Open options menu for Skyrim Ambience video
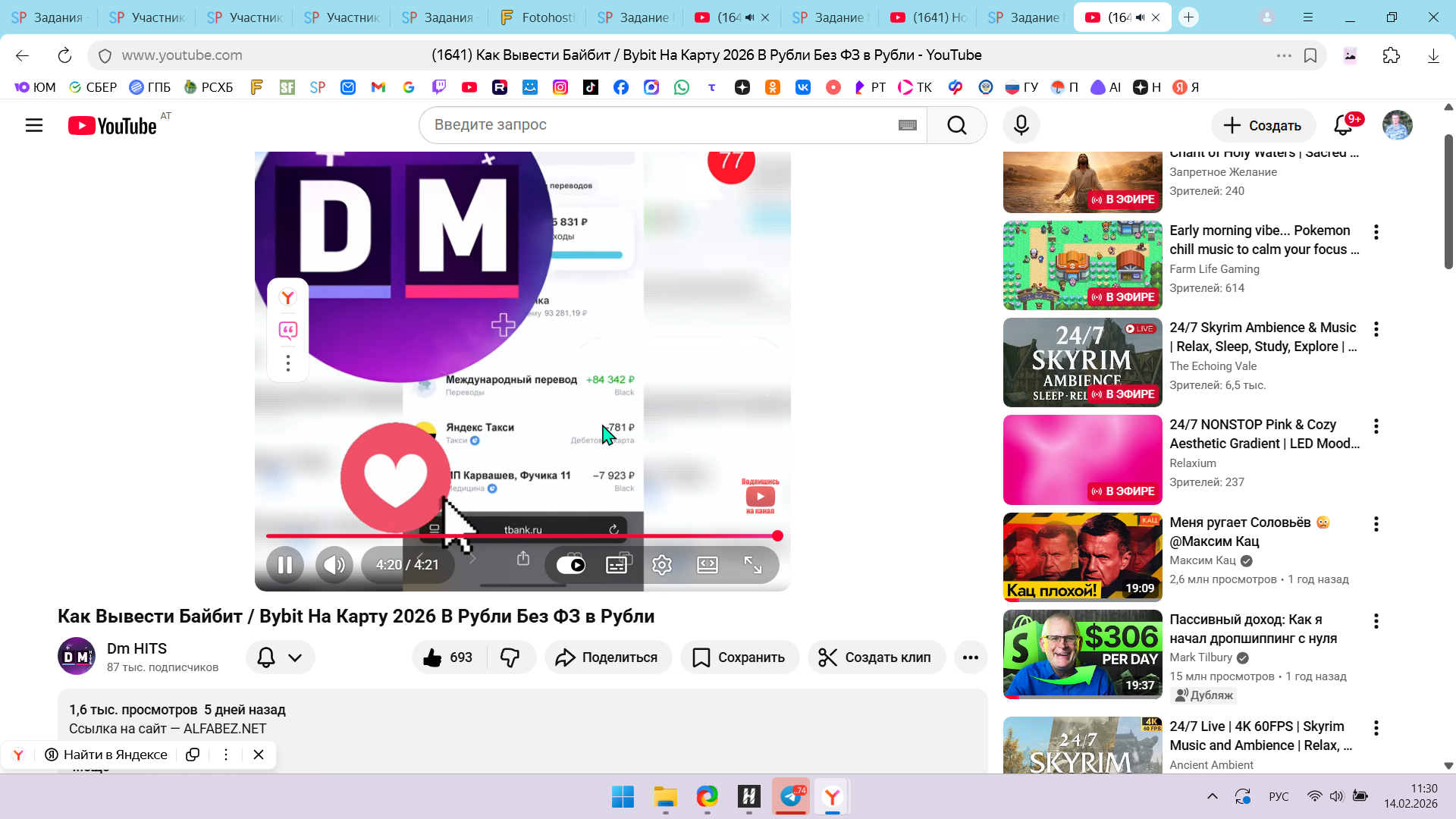 [x=1376, y=329]
